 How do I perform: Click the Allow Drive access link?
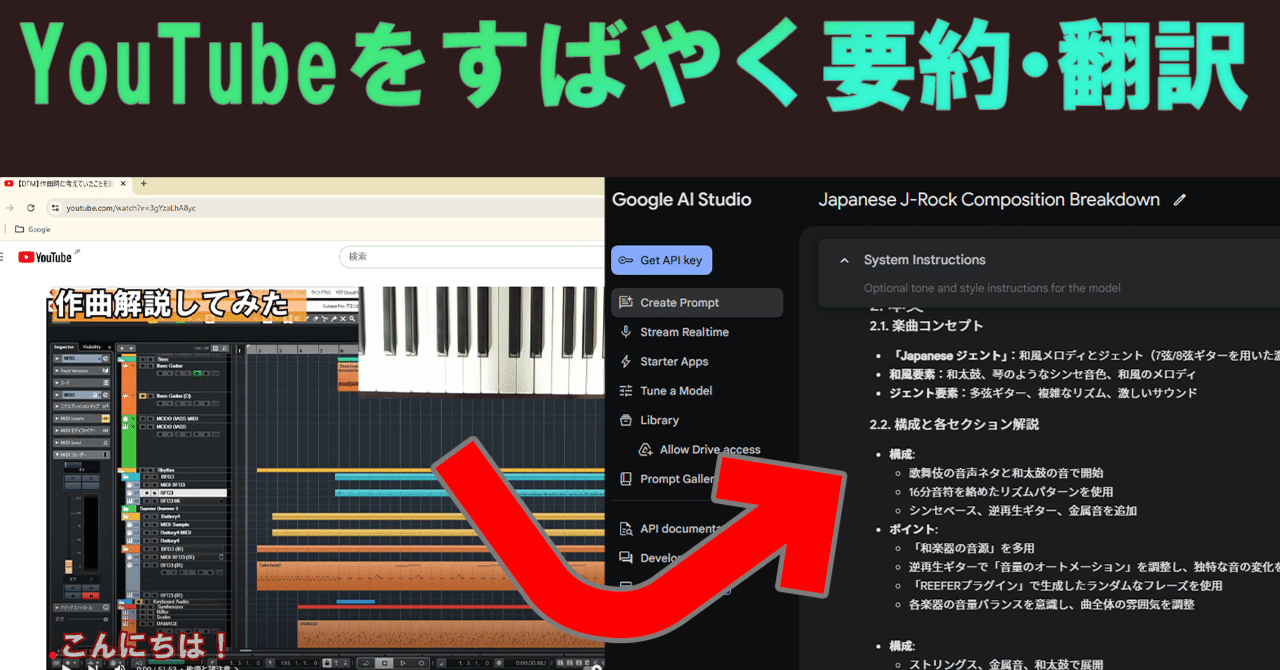tap(709, 450)
